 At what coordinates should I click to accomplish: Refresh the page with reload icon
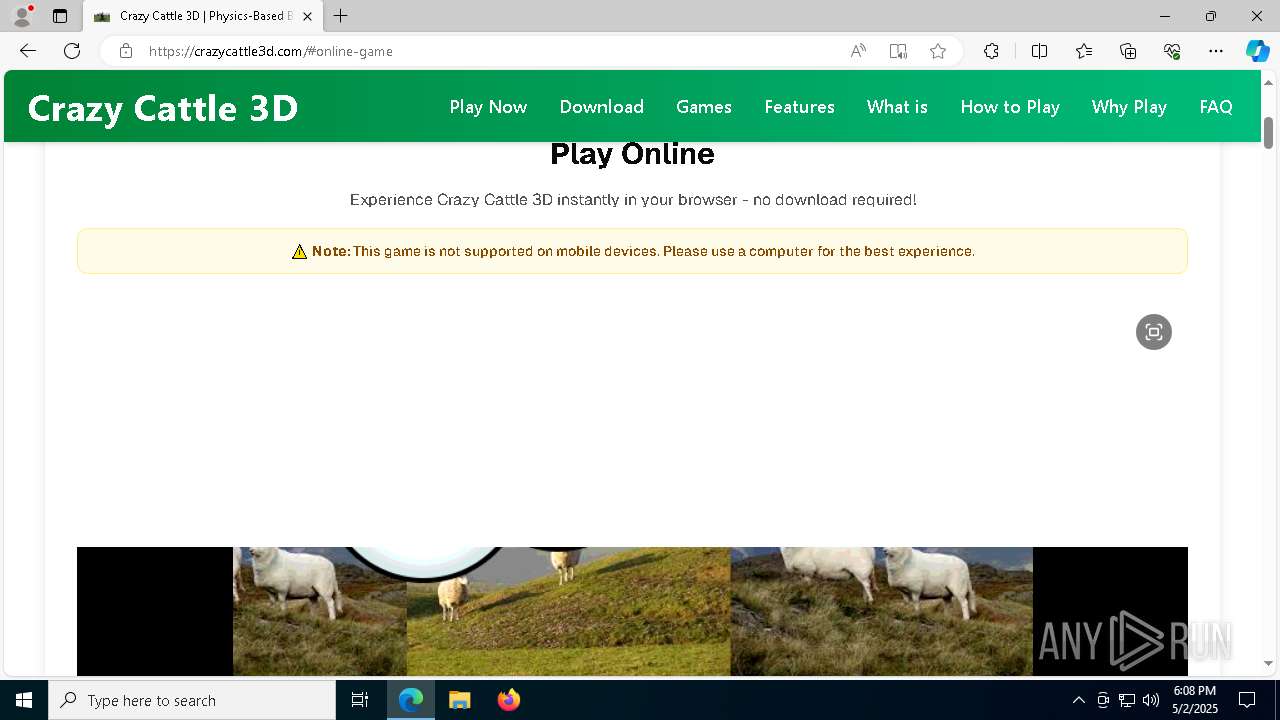[72, 51]
